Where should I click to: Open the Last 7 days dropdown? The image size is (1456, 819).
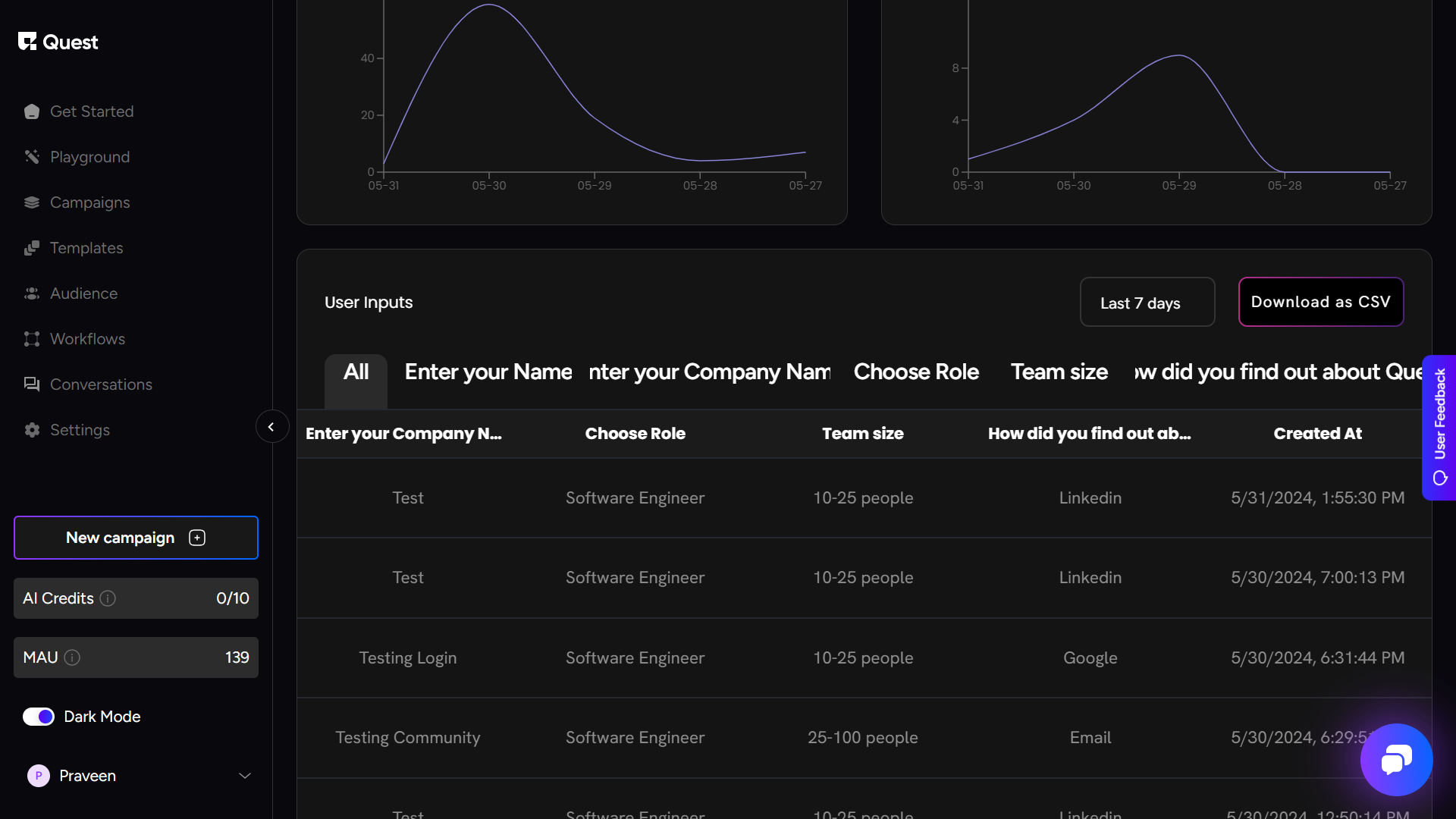(x=1147, y=303)
